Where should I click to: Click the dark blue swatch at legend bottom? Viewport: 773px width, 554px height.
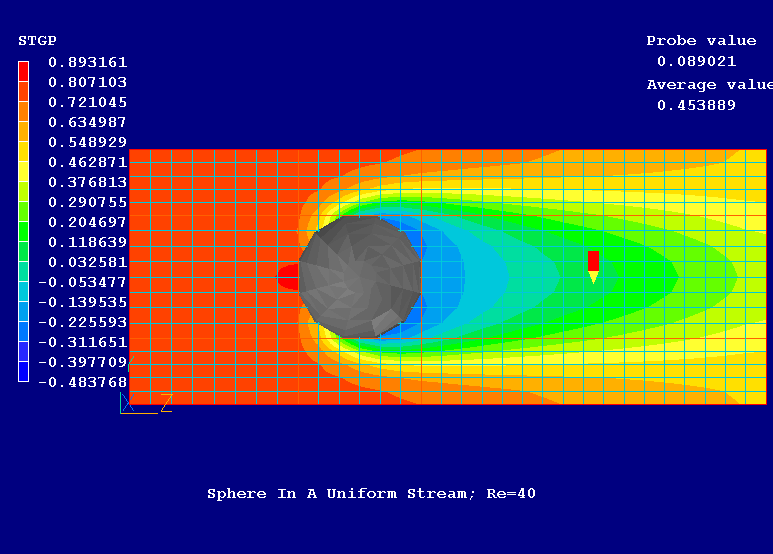coord(24,372)
